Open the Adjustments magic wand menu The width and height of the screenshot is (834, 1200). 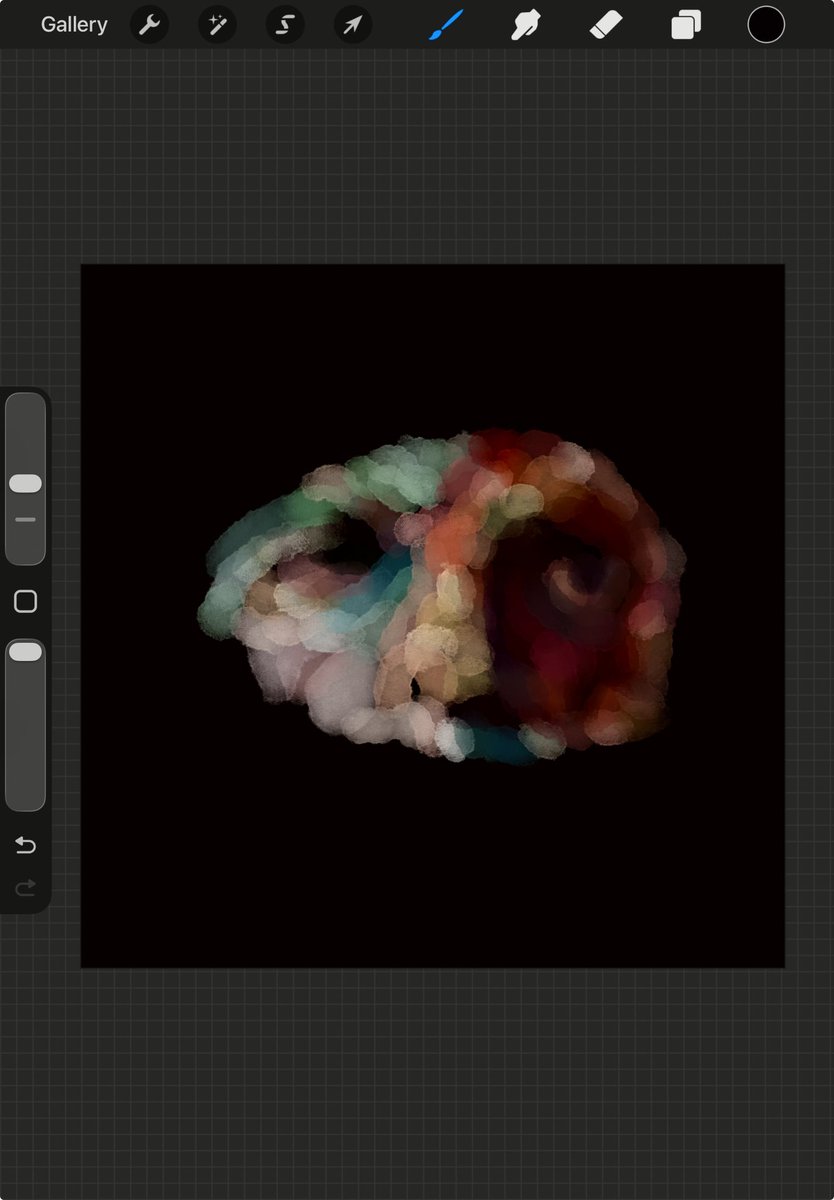[x=217, y=25]
